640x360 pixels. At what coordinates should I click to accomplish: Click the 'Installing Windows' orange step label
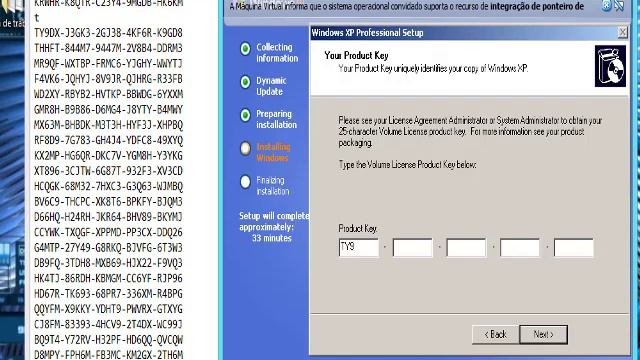click(273, 152)
